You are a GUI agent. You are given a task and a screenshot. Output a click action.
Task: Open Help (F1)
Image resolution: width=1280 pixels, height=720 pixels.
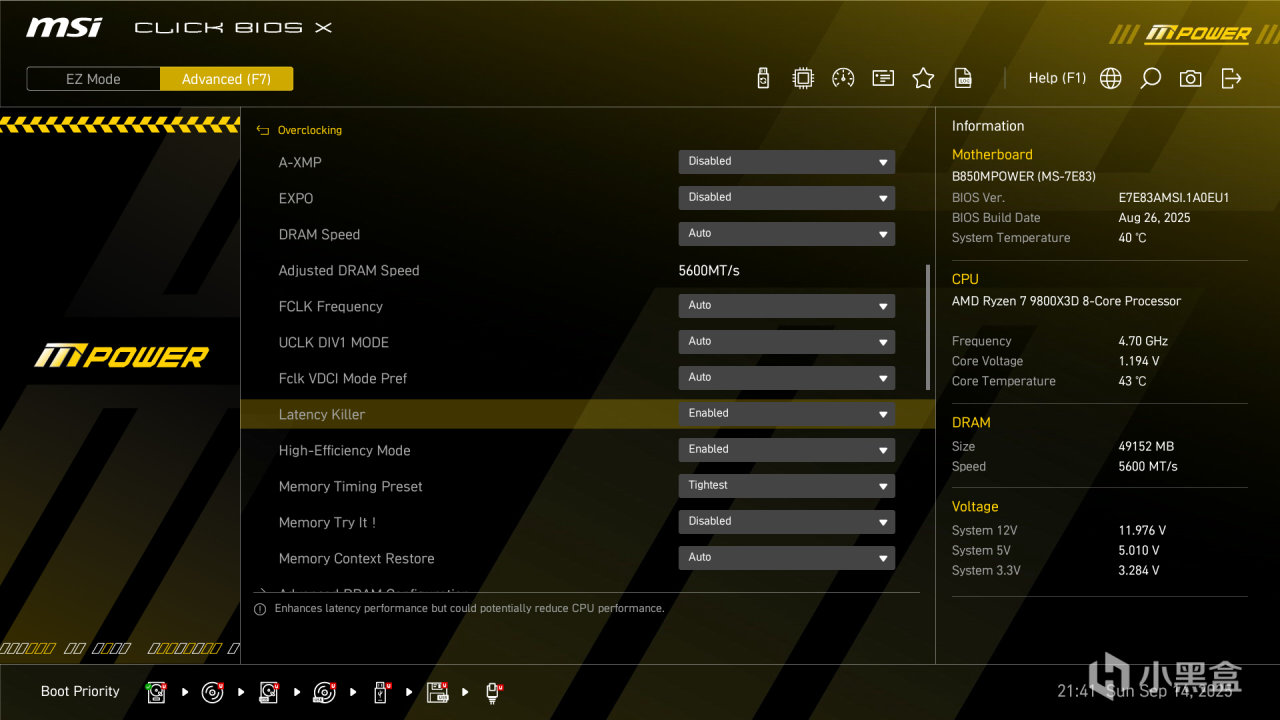(1057, 78)
